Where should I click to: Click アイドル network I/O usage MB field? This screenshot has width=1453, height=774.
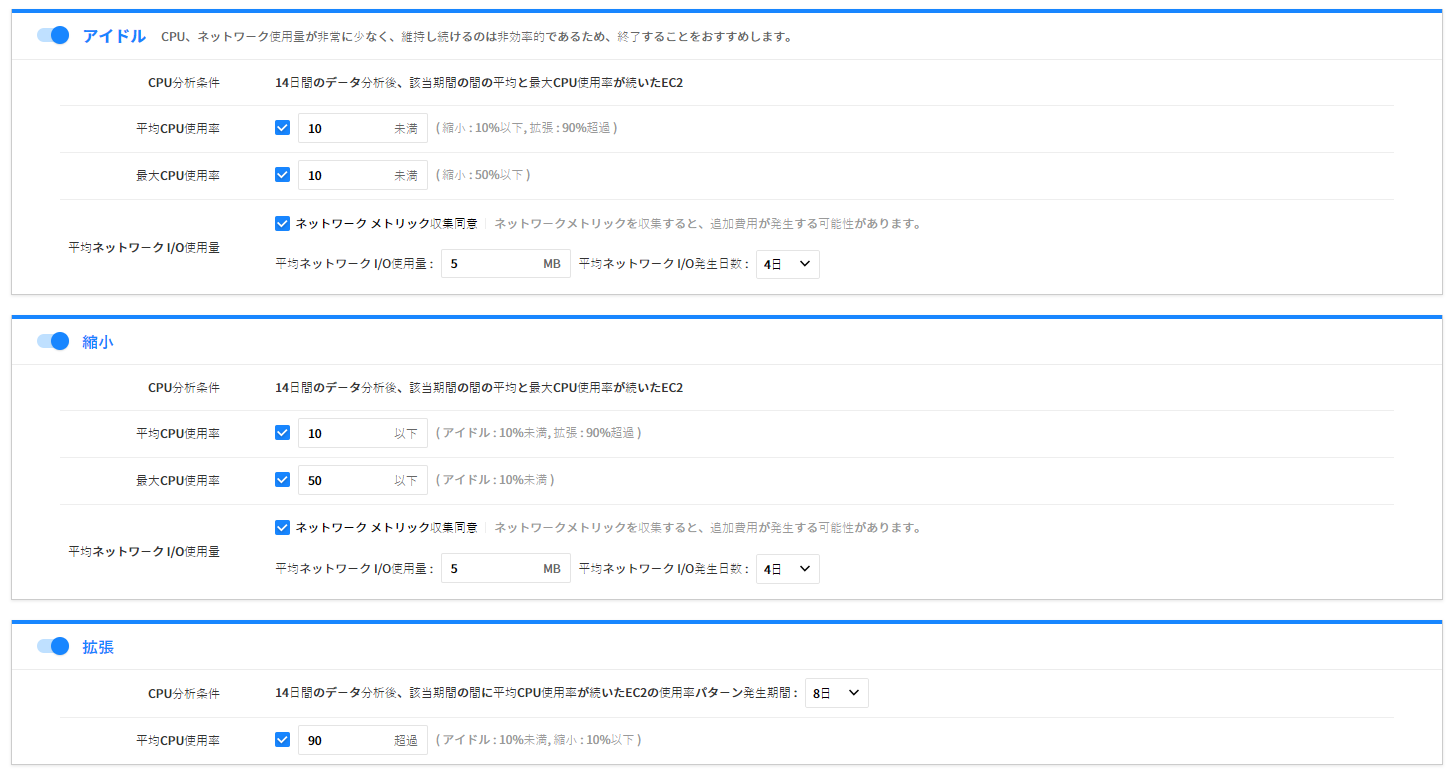coord(490,264)
